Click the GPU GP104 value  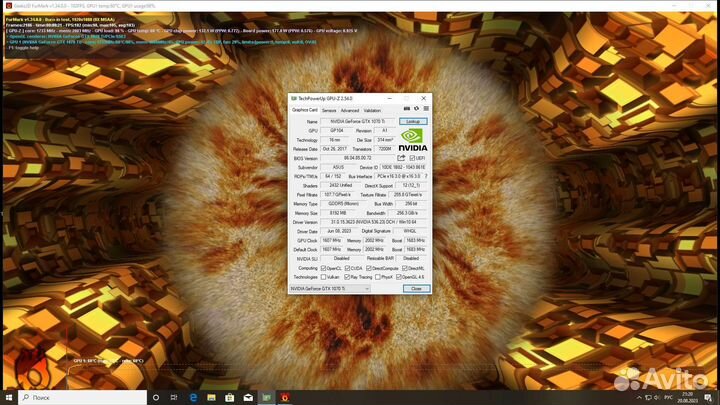337,130
